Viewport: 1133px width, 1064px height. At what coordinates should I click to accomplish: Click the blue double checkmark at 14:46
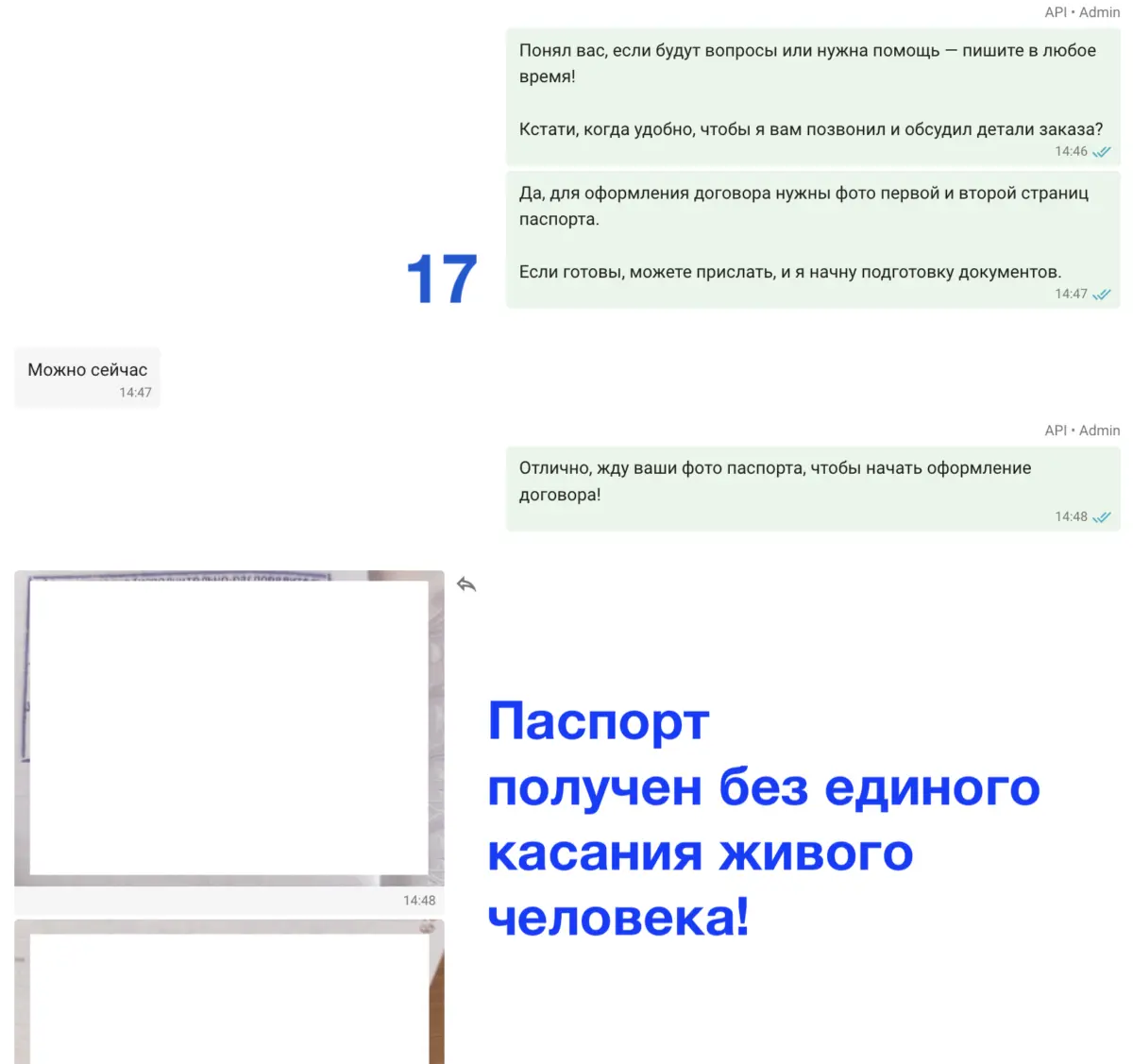[x=1102, y=151]
